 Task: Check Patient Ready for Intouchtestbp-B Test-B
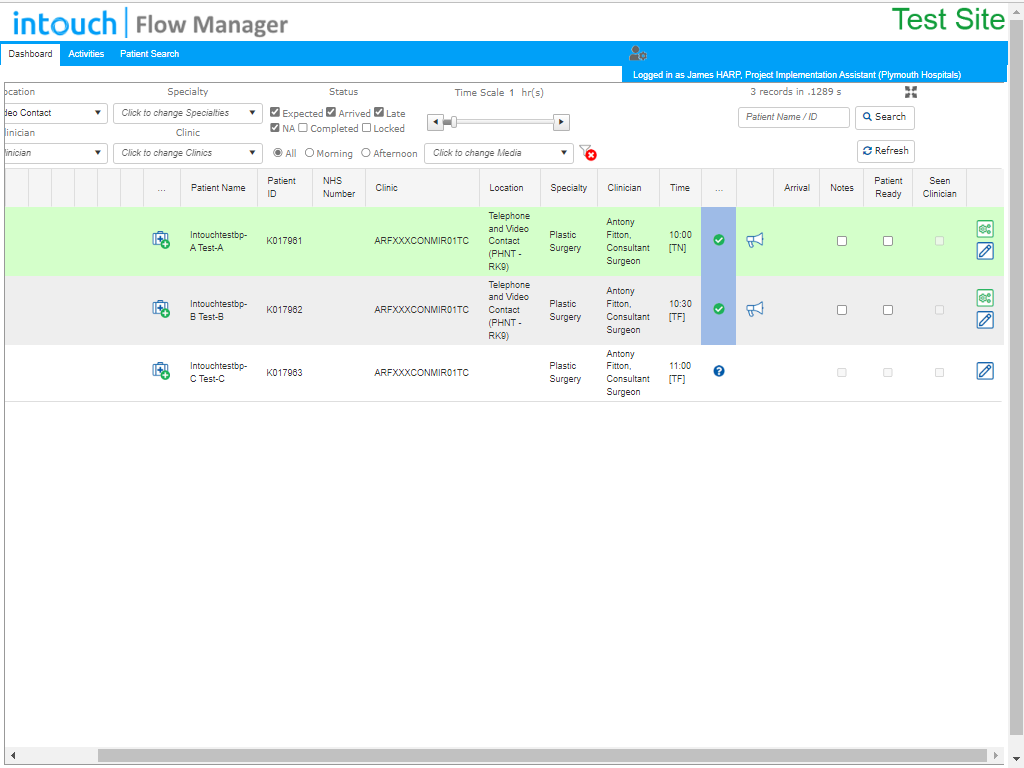888,310
